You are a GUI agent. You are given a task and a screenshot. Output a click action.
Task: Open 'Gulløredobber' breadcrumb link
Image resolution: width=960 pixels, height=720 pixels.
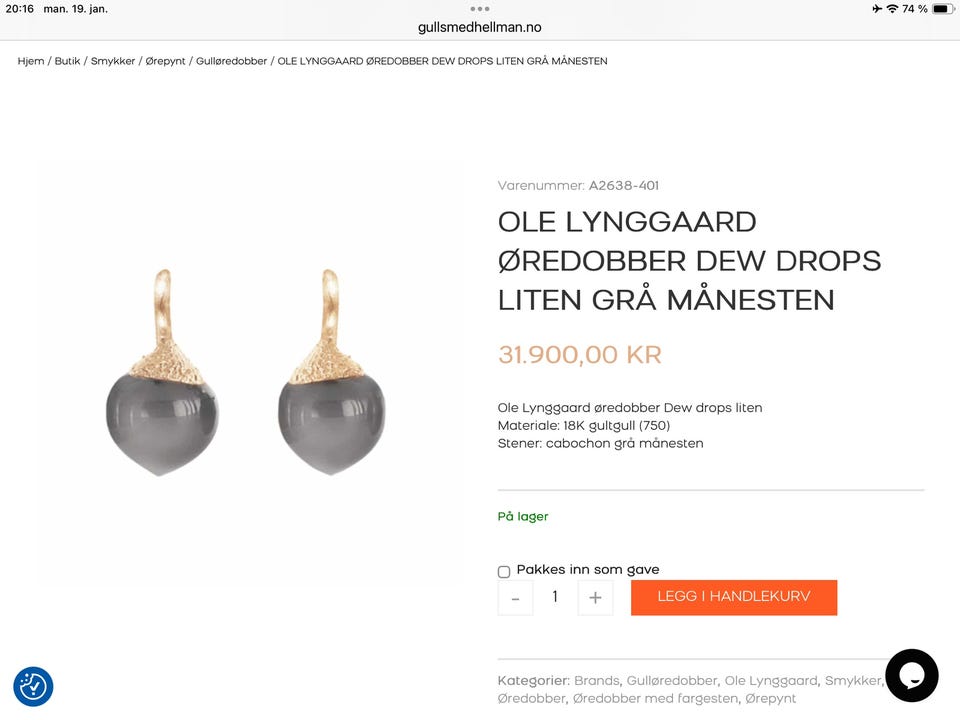coord(231,61)
